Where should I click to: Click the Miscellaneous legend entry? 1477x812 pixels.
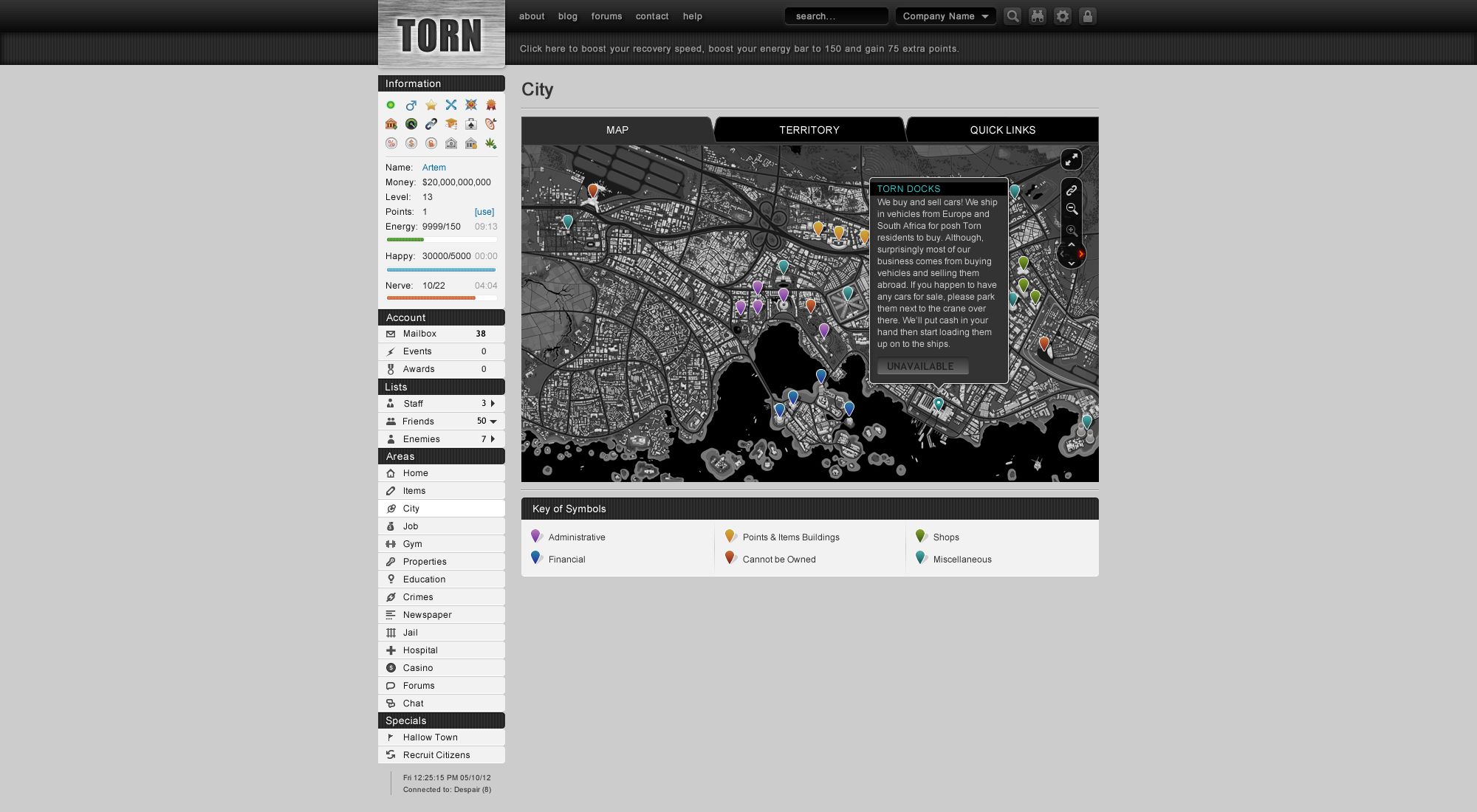(x=953, y=559)
